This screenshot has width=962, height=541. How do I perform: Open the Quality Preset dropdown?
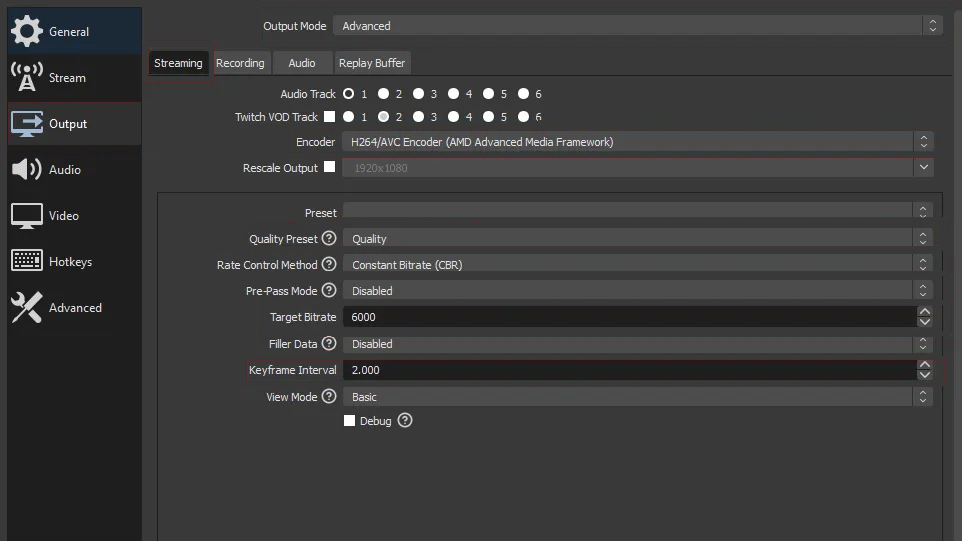(637, 238)
